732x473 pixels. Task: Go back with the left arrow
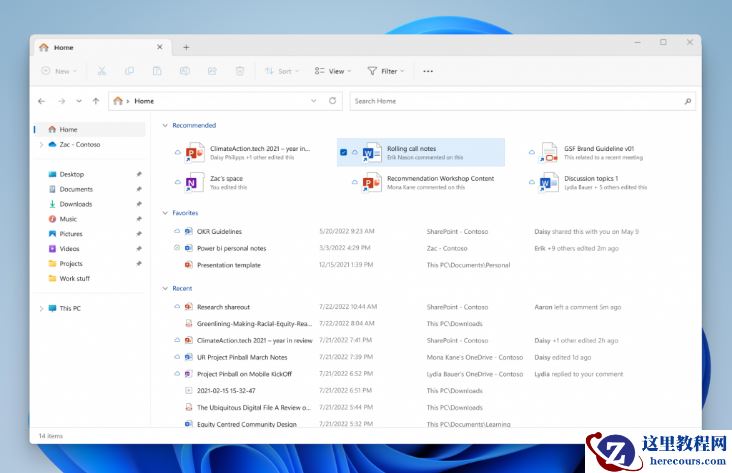[x=42, y=101]
